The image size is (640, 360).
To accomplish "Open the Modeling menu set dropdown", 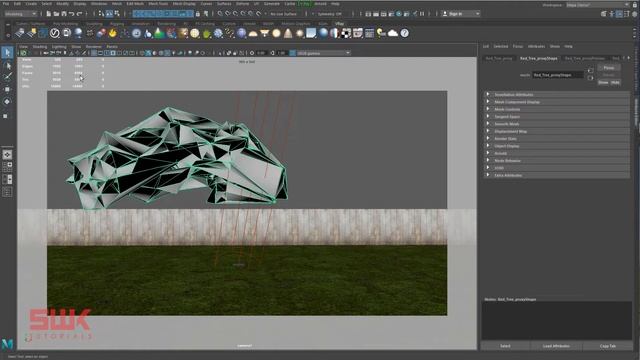I will click(x=20, y=14).
